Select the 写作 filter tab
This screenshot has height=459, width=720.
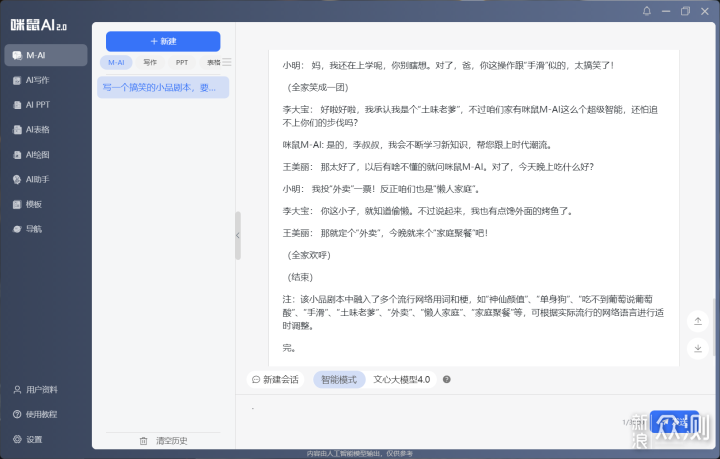[x=150, y=62]
